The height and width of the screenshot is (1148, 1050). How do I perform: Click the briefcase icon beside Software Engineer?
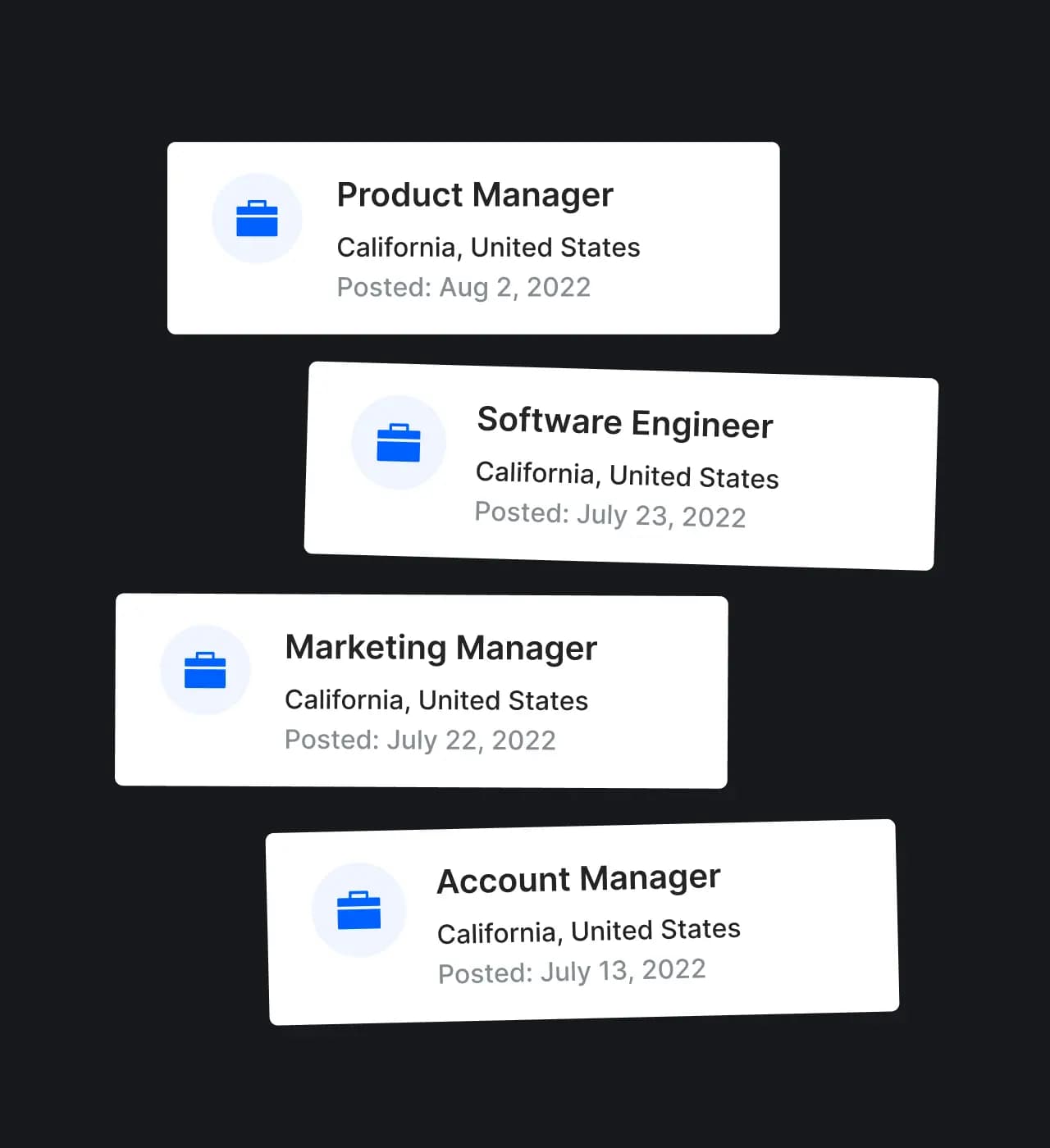[x=399, y=443]
